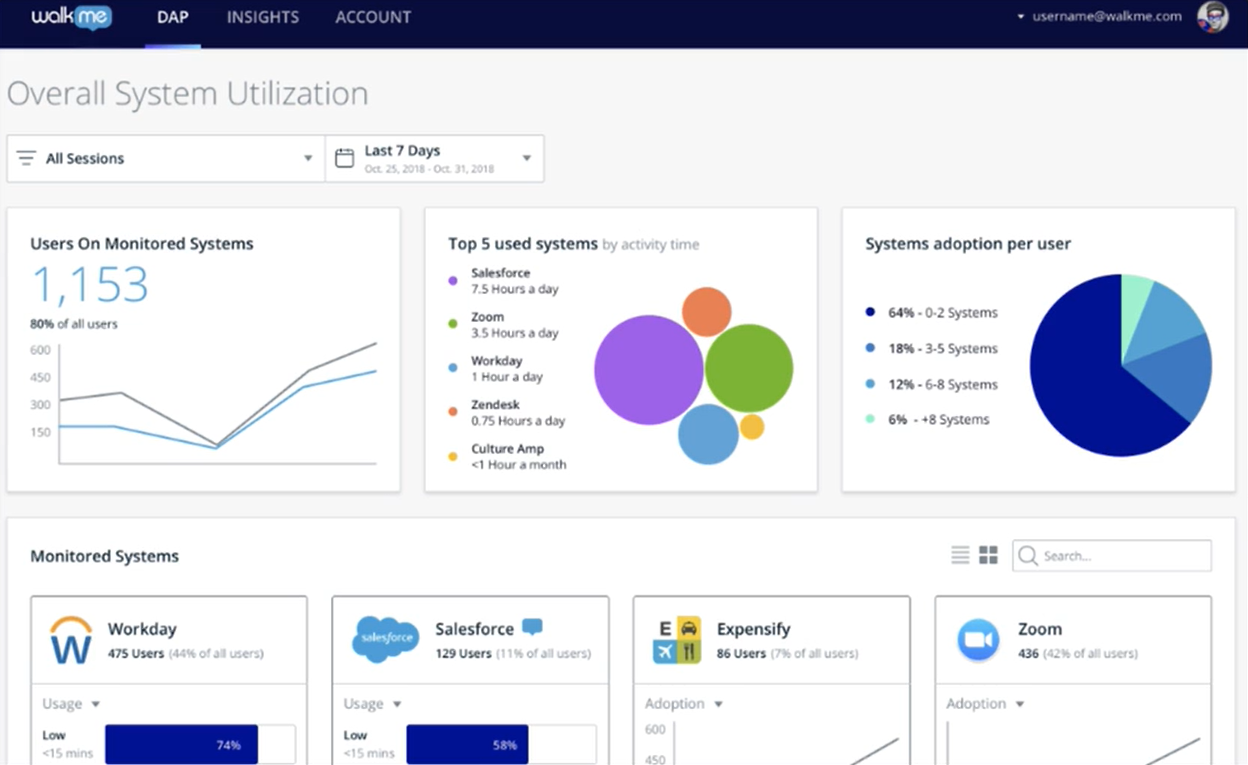Open the Last 7 Days date dropdown

coord(435,158)
